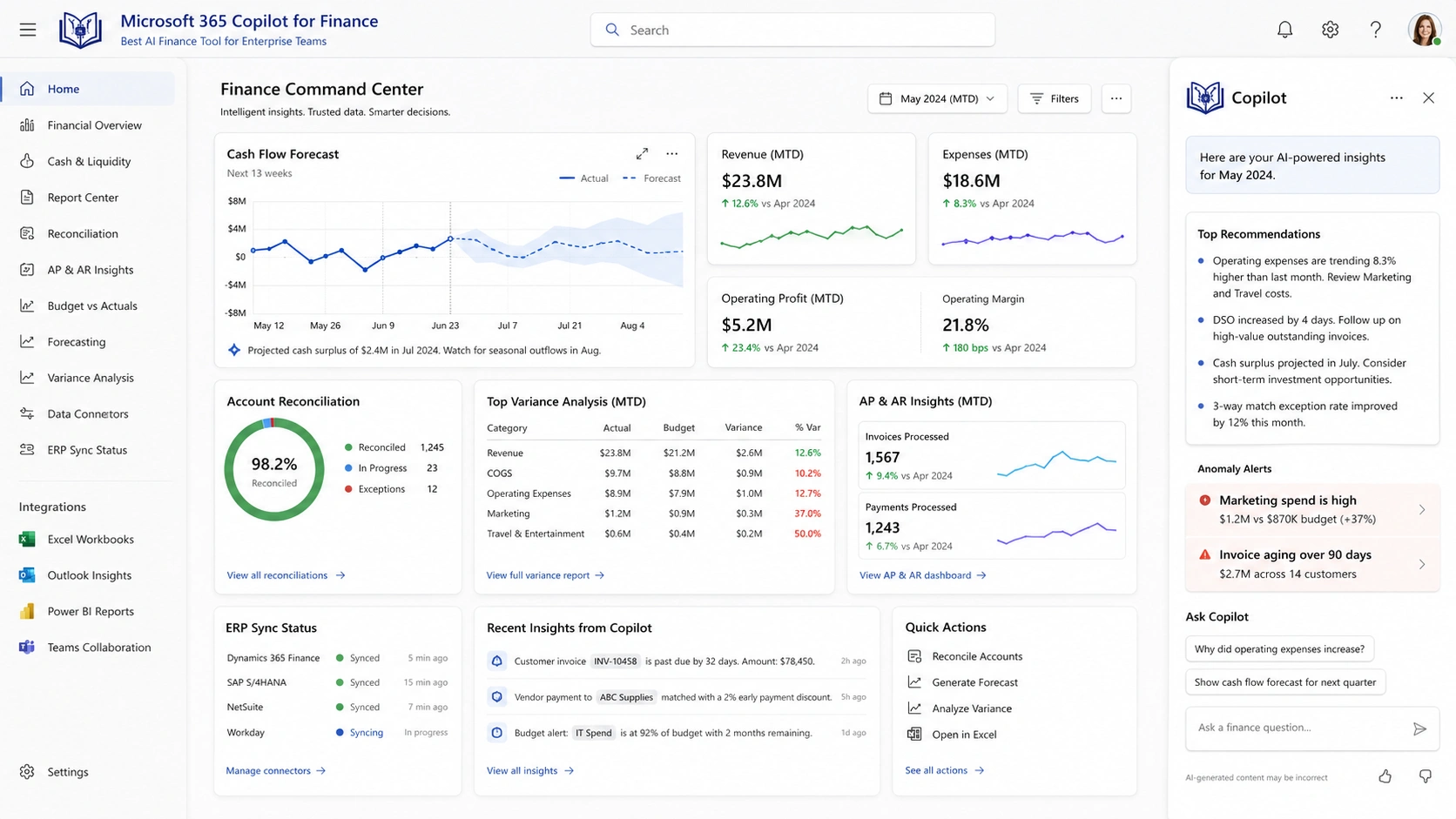The height and width of the screenshot is (819, 1456).
Task: Click the Generate Forecast icon
Action: click(x=914, y=682)
